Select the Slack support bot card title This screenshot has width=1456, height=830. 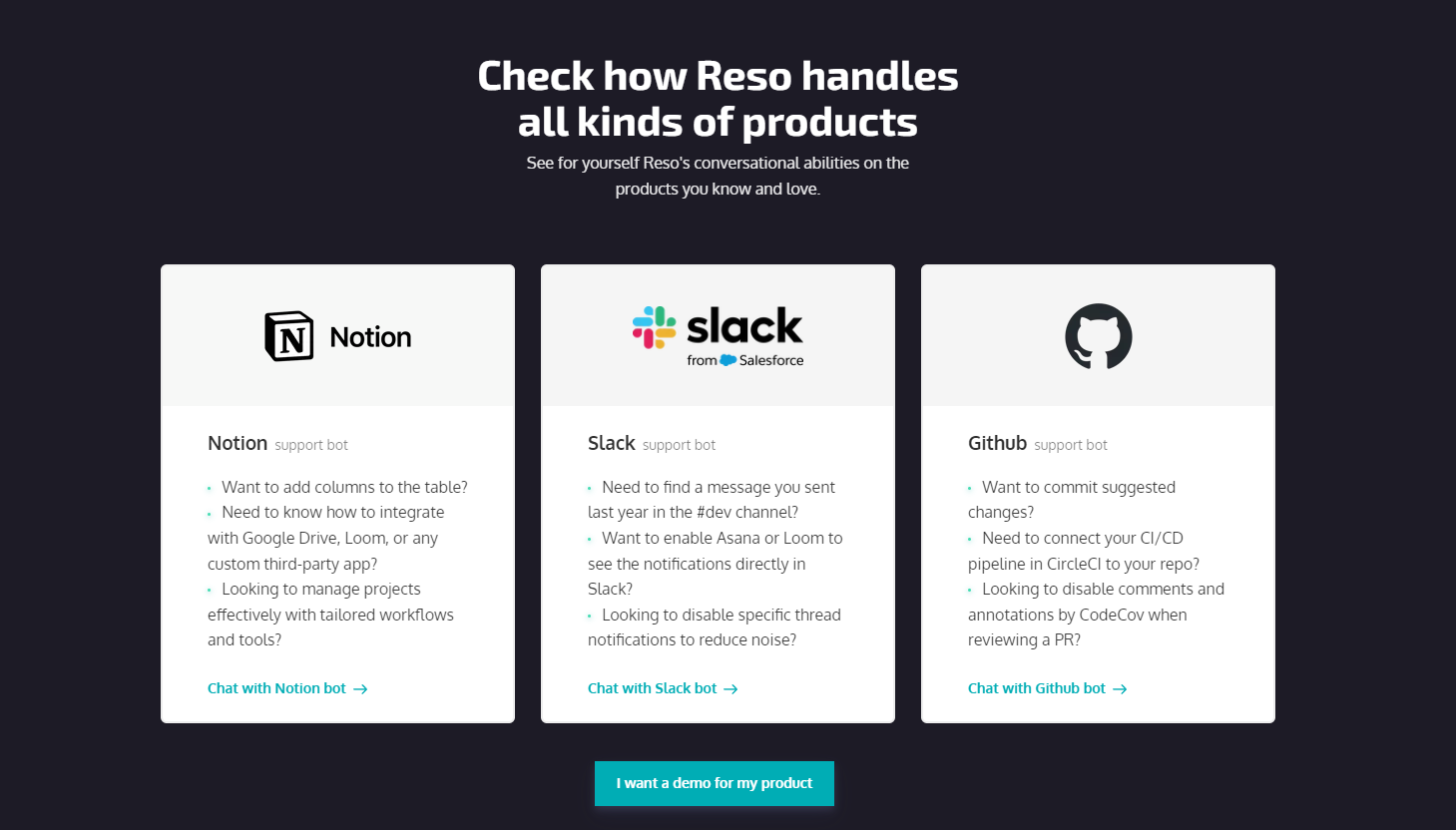(x=611, y=443)
